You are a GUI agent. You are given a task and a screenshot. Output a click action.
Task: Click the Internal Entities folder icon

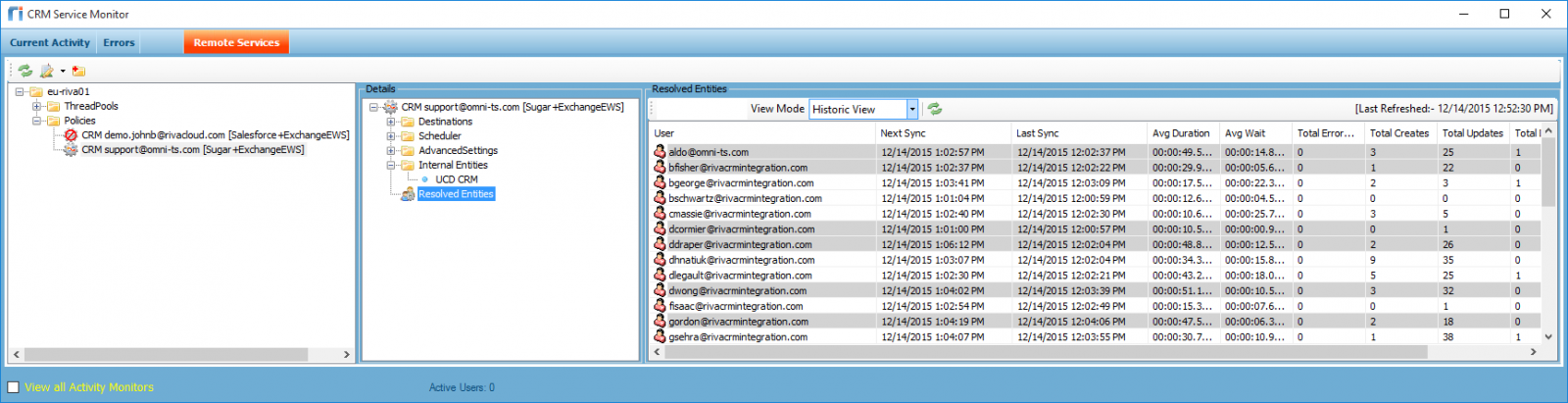408,165
